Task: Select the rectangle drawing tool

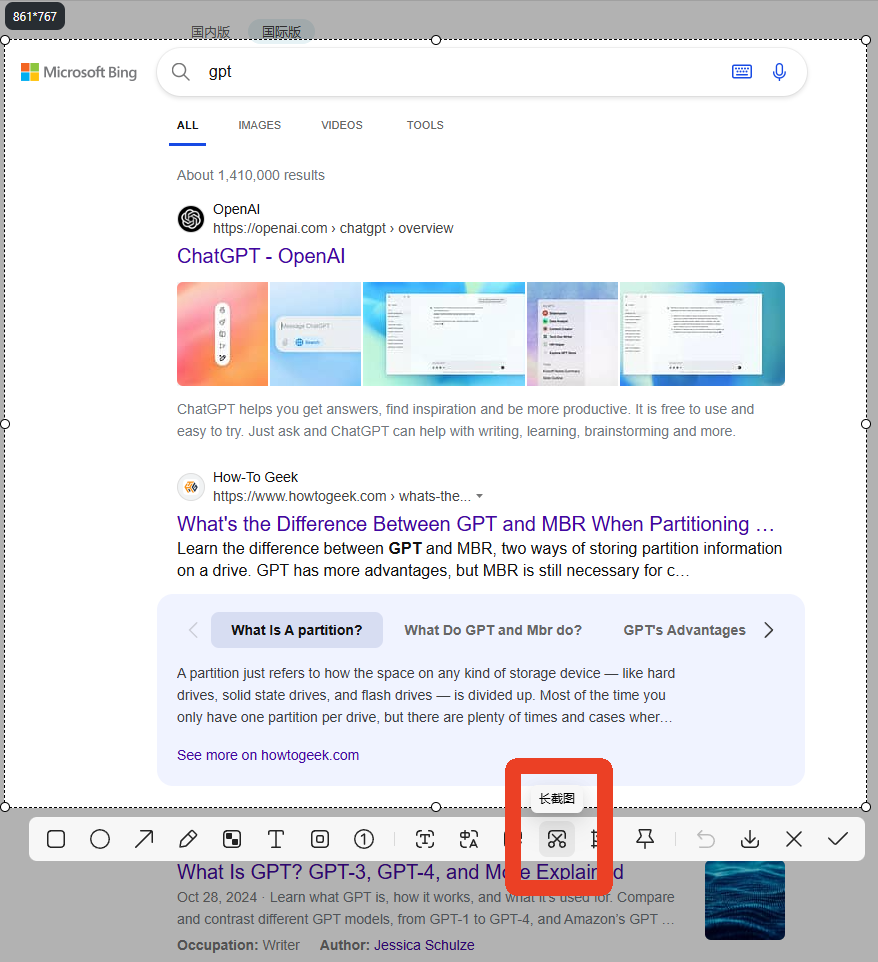Action: point(56,839)
